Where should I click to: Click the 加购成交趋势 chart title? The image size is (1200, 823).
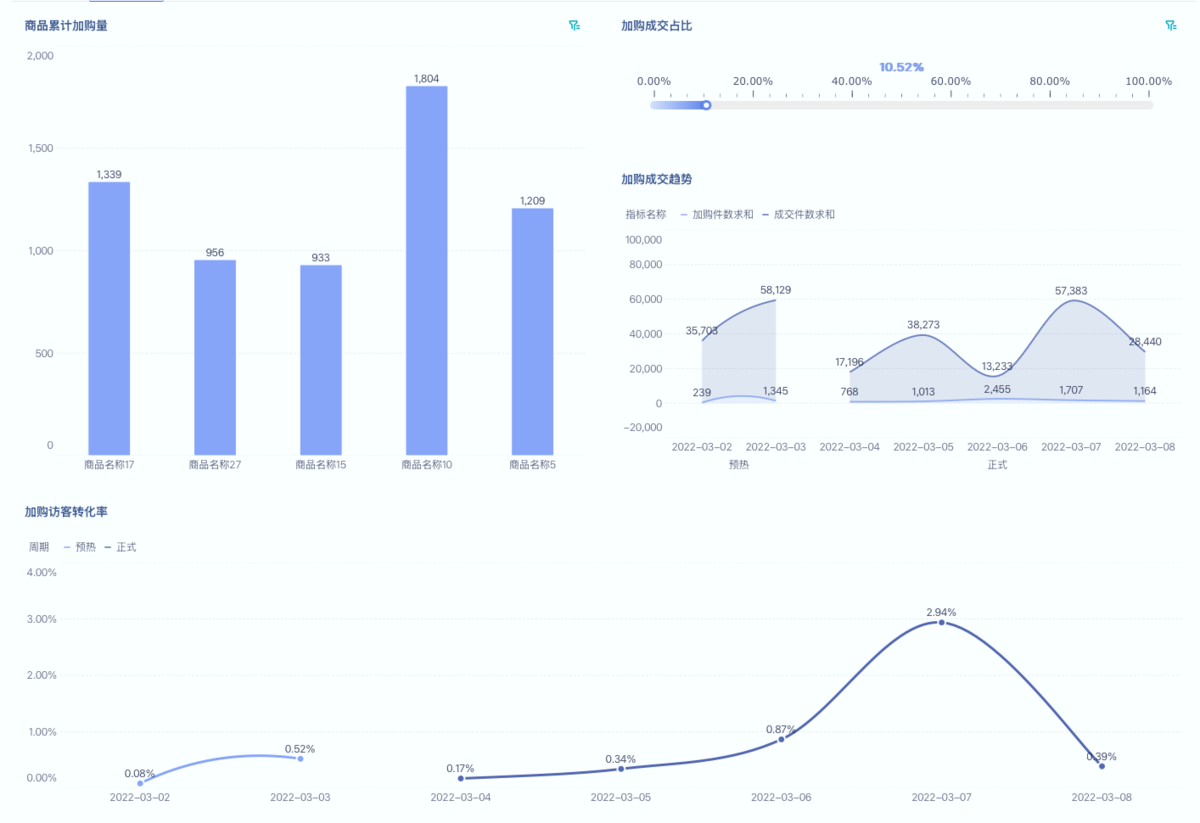[x=656, y=179]
